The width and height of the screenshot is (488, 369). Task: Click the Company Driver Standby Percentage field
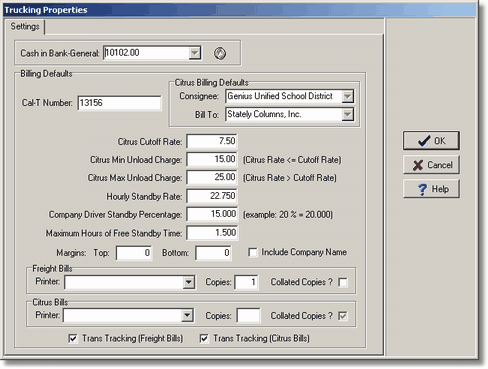click(212, 214)
